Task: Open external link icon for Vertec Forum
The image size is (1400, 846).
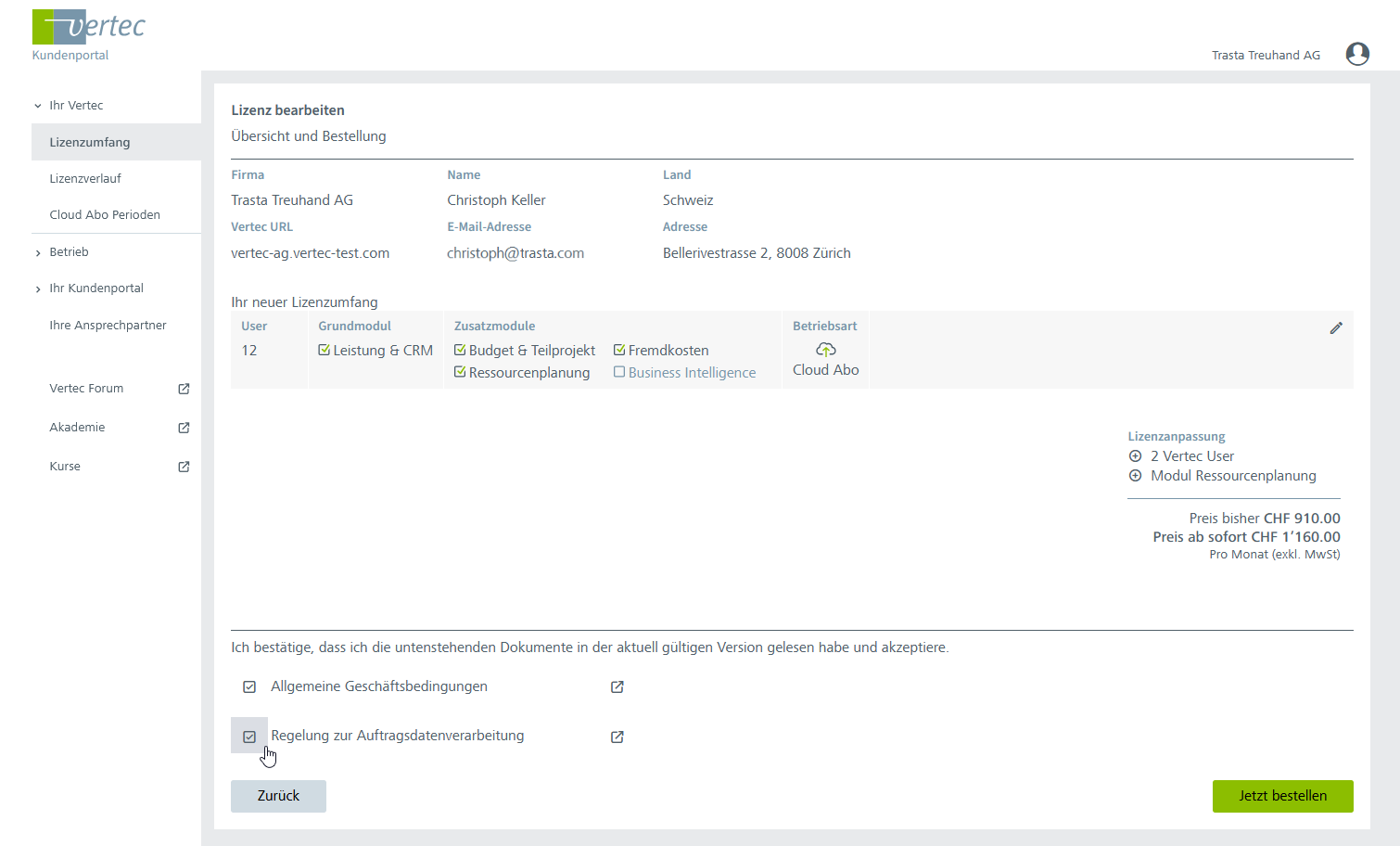Action: coord(184,389)
